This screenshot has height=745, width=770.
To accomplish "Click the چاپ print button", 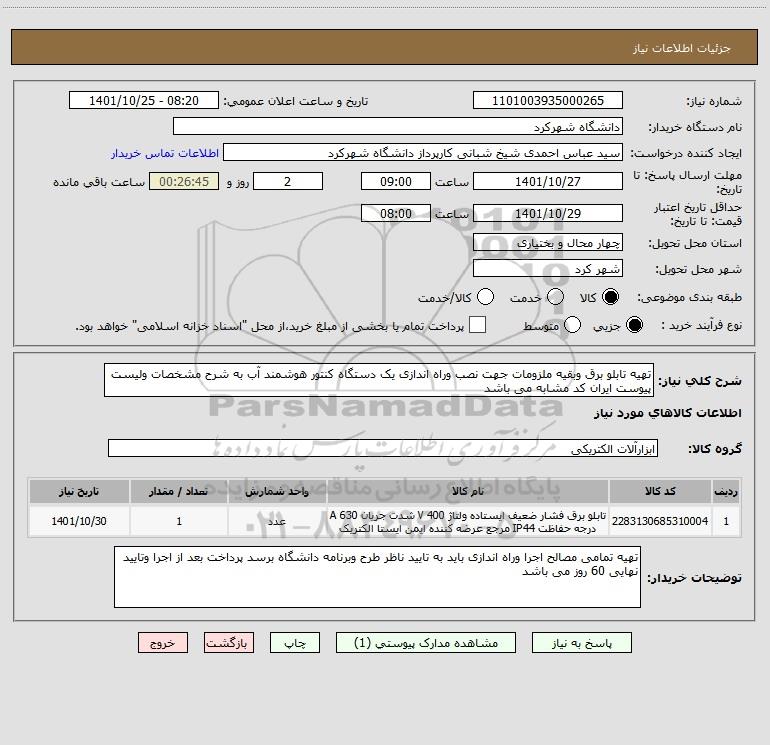I will tap(295, 643).
